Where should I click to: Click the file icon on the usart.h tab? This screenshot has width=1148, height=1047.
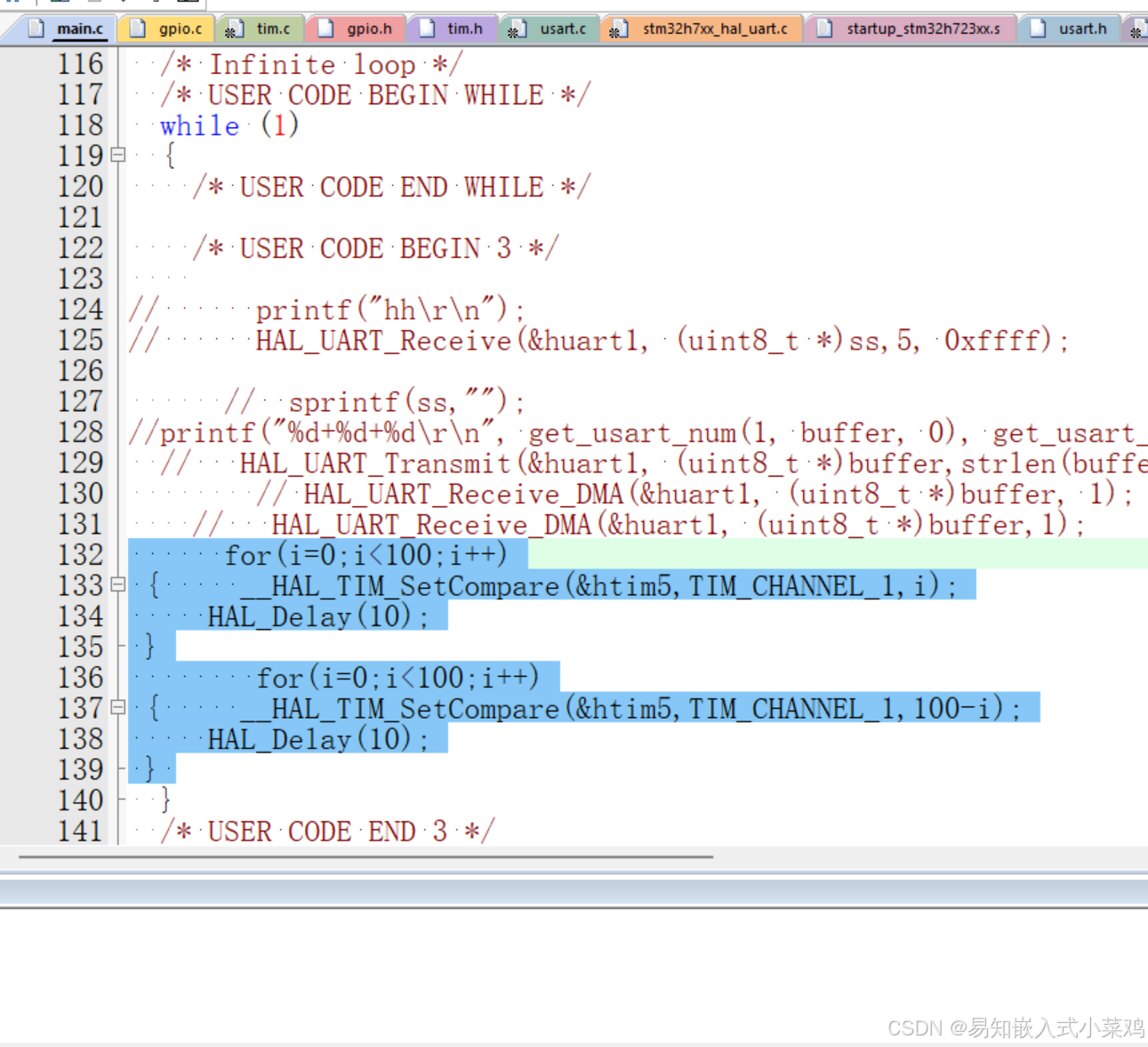1037,28
